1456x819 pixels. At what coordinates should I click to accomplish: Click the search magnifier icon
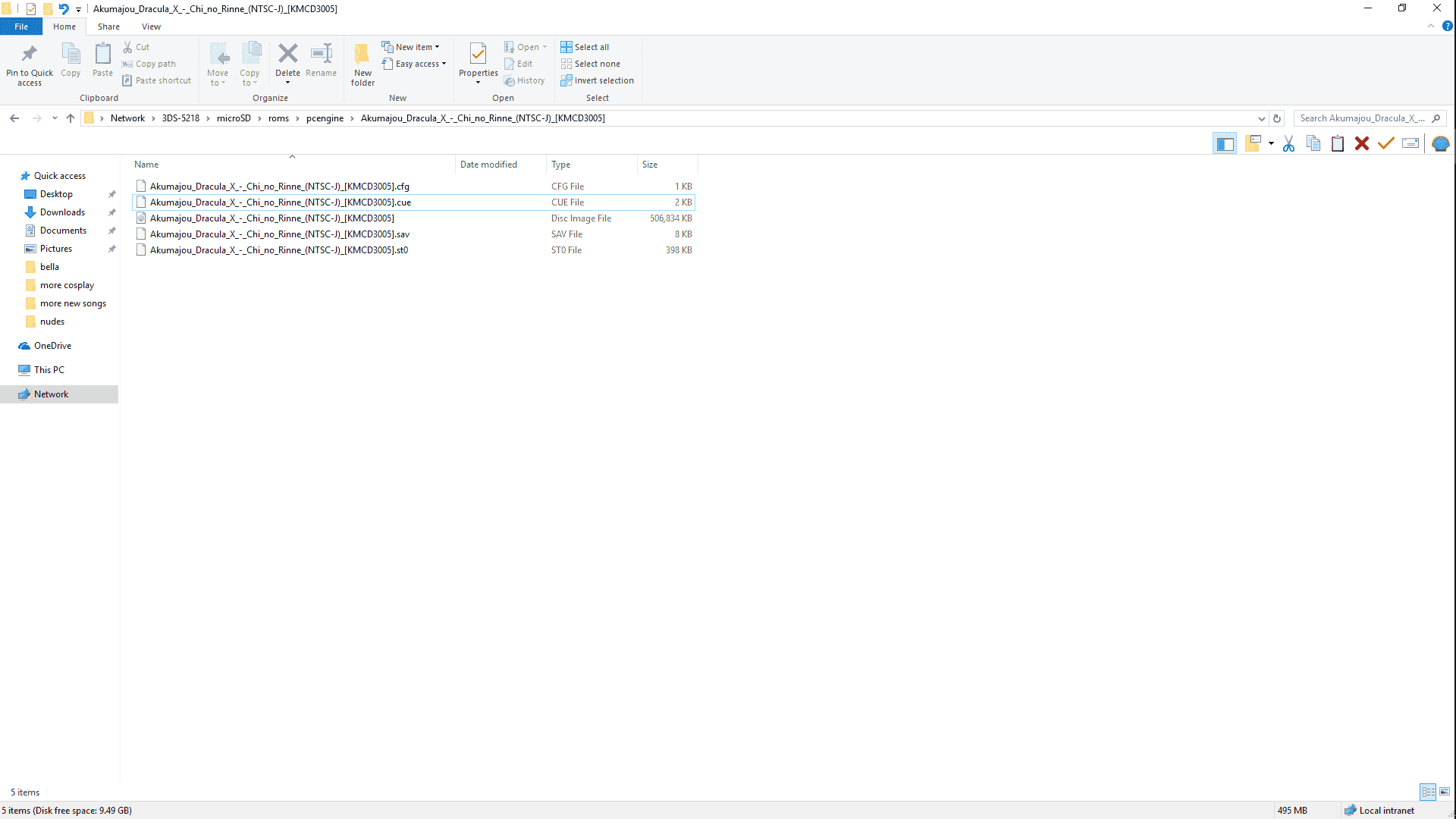1436,118
